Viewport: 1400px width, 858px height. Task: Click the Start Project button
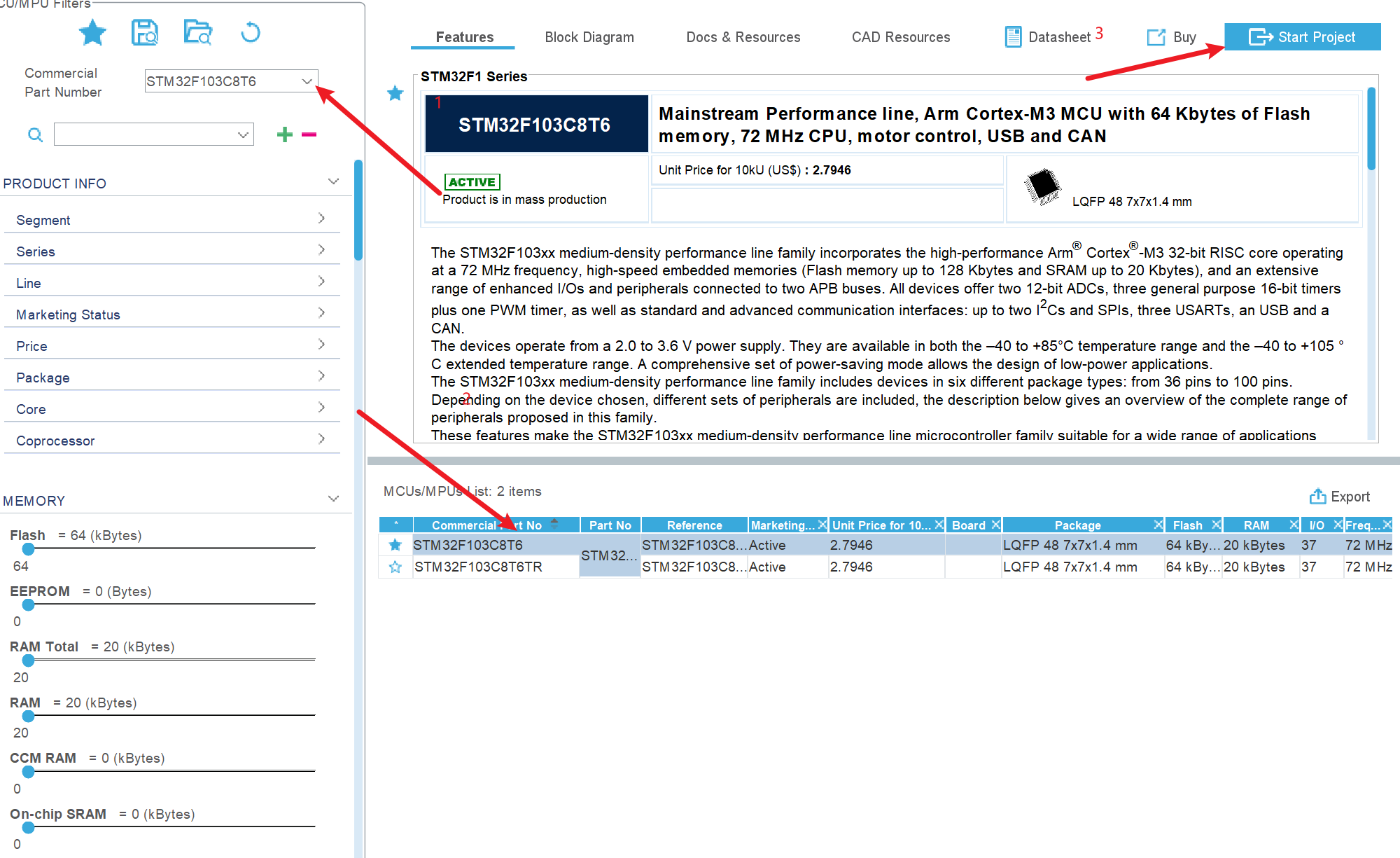pos(1302,37)
